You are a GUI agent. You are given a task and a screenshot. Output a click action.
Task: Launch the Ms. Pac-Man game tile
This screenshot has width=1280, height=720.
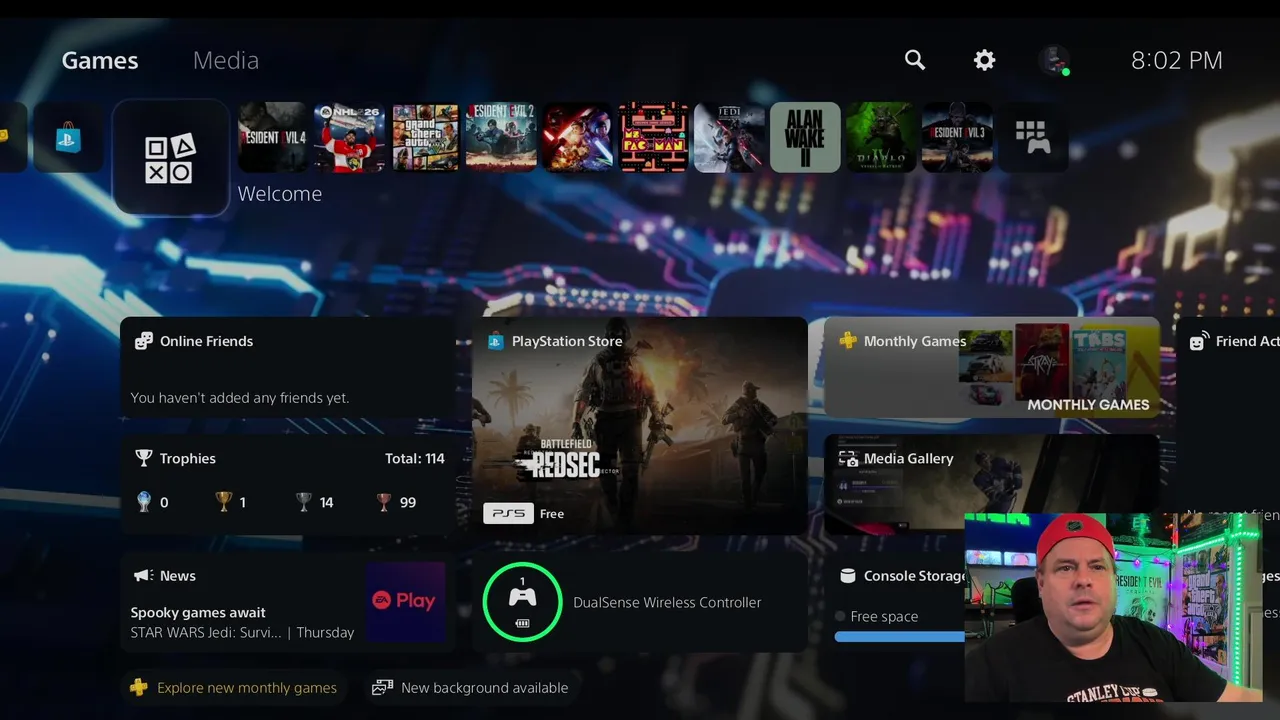coord(653,137)
